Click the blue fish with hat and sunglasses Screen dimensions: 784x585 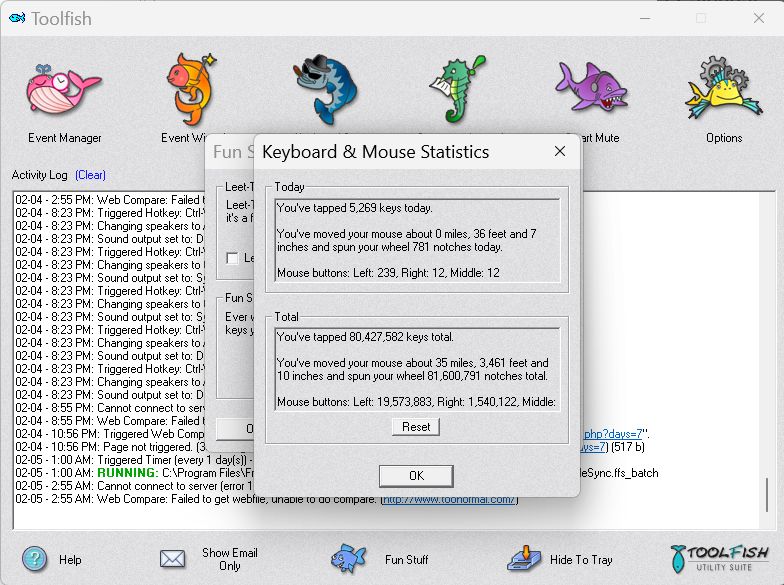(326, 88)
